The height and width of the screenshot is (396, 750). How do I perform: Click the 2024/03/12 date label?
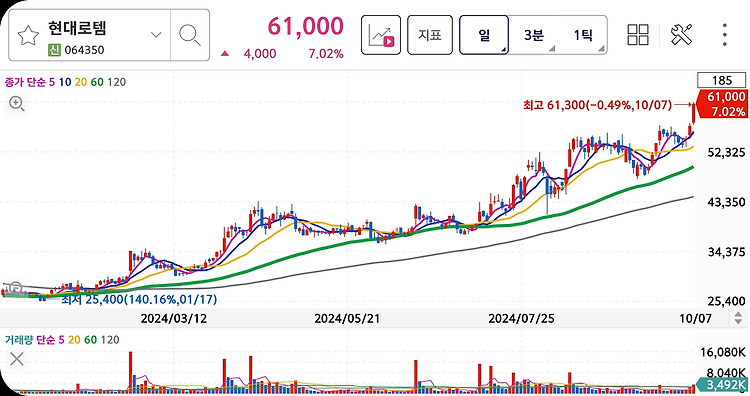(x=174, y=319)
